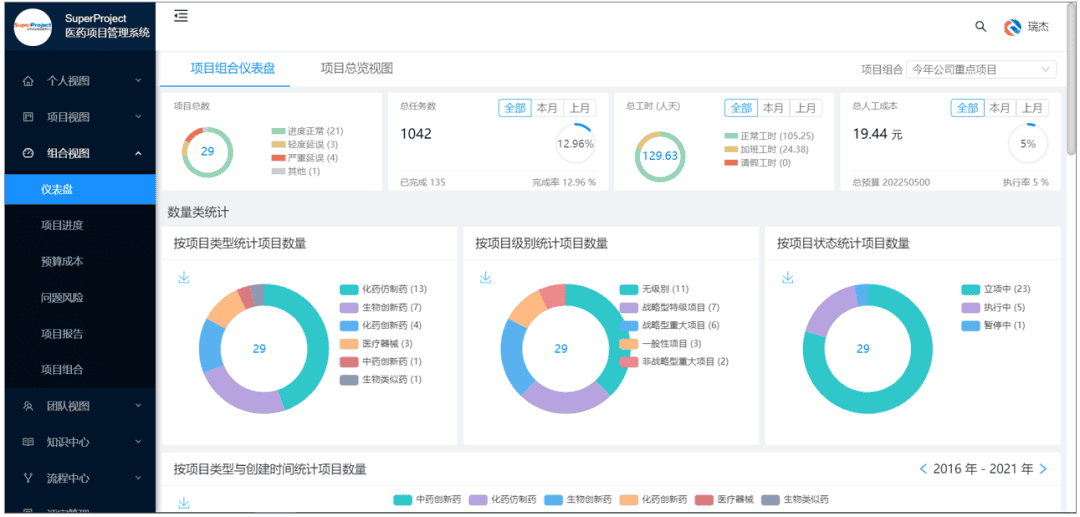Image resolution: width=1080 pixels, height=517 pixels.
Task: Open the 项目组合 sidebar item
Action: (x=80, y=370)
